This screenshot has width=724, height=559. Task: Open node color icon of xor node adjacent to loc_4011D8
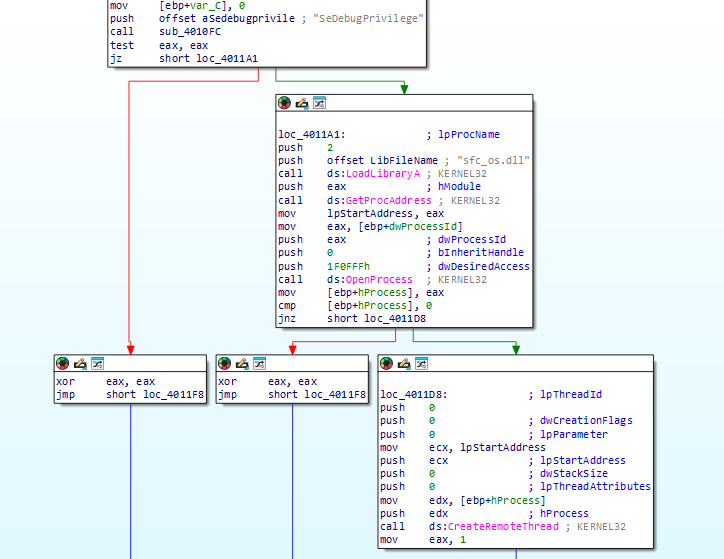(224, 363)
